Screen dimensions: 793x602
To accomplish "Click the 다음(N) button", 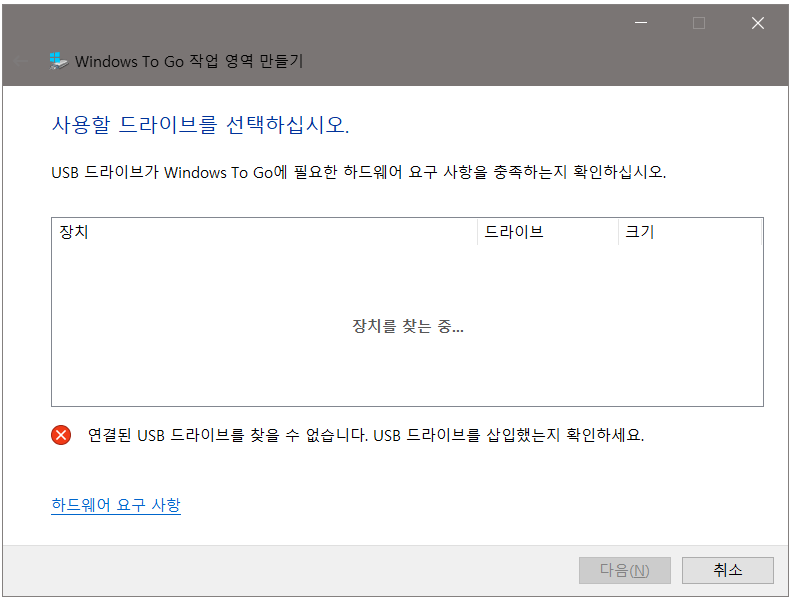I will (x=625, y=571).
